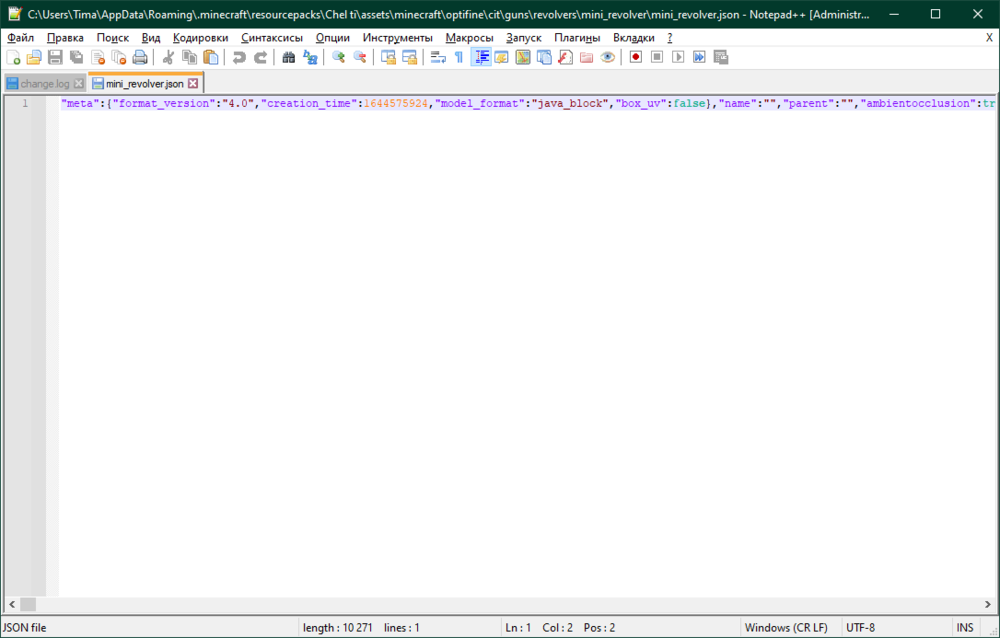Save the current recorded macro icon
Screen dimensions: 1000x638
click(x=721, y=57)
